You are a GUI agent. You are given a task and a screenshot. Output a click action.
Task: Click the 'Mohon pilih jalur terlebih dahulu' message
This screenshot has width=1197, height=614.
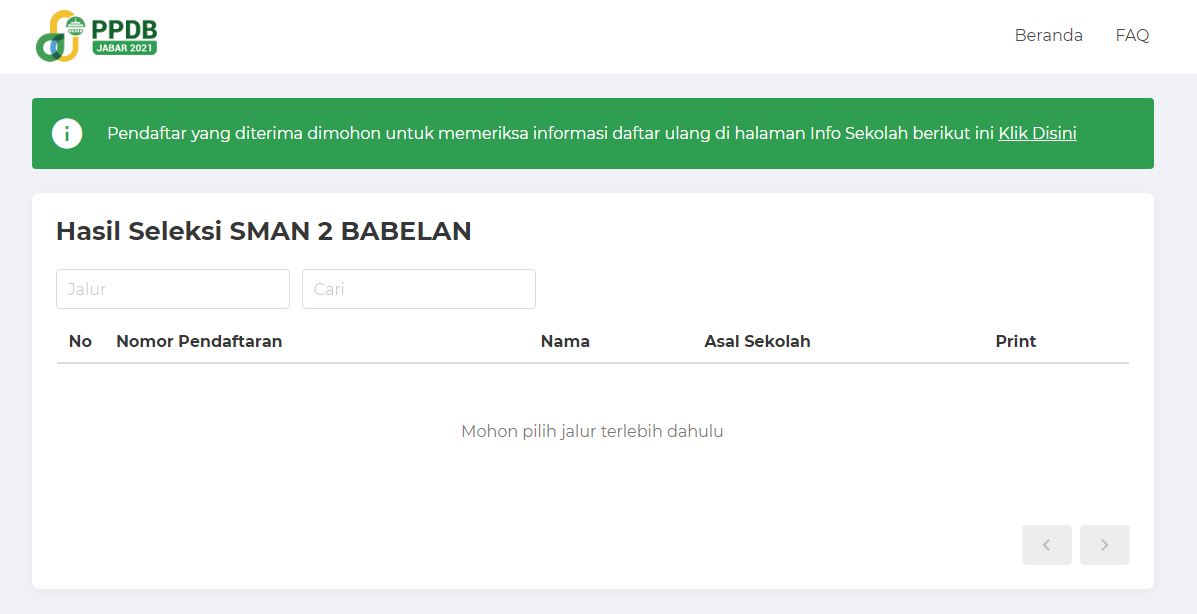tap(592, 431)
